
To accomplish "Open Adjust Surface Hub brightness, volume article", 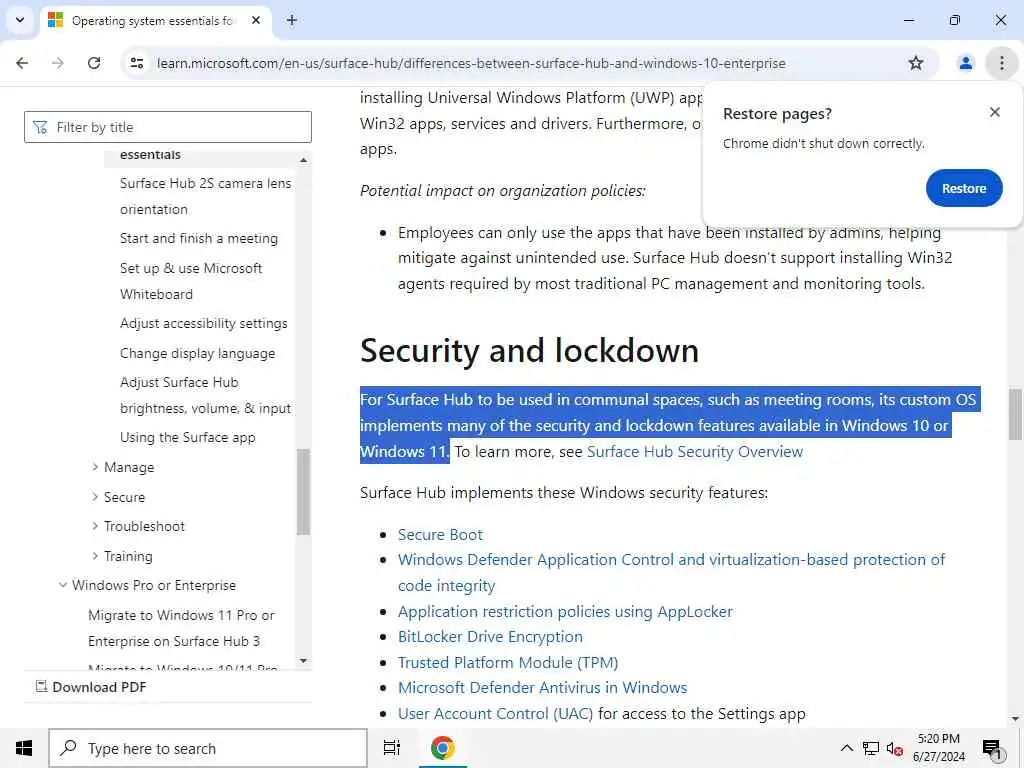I will tap(205, 395).
